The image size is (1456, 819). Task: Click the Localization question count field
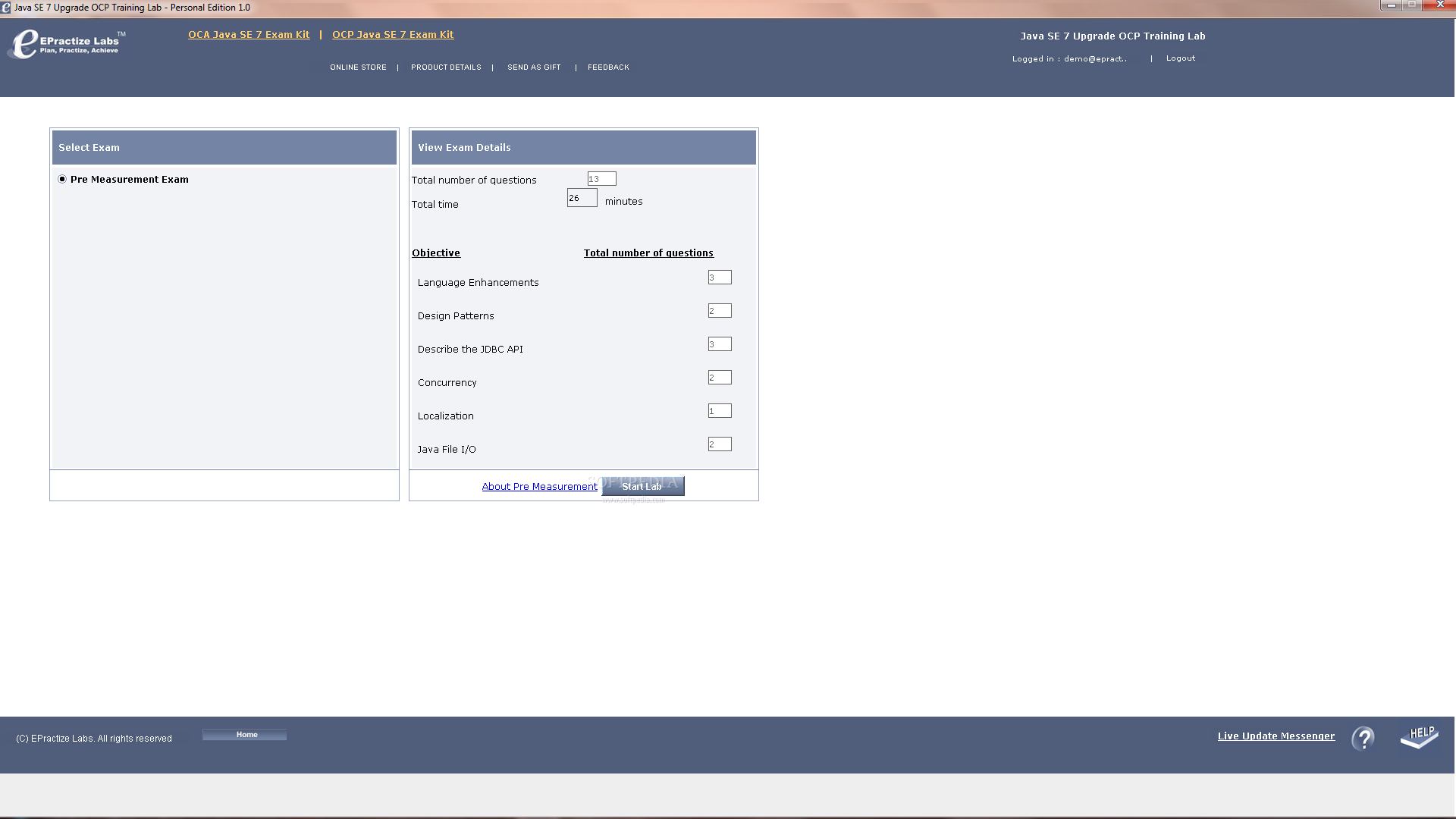pyautogui.click(x=720, y=411)
